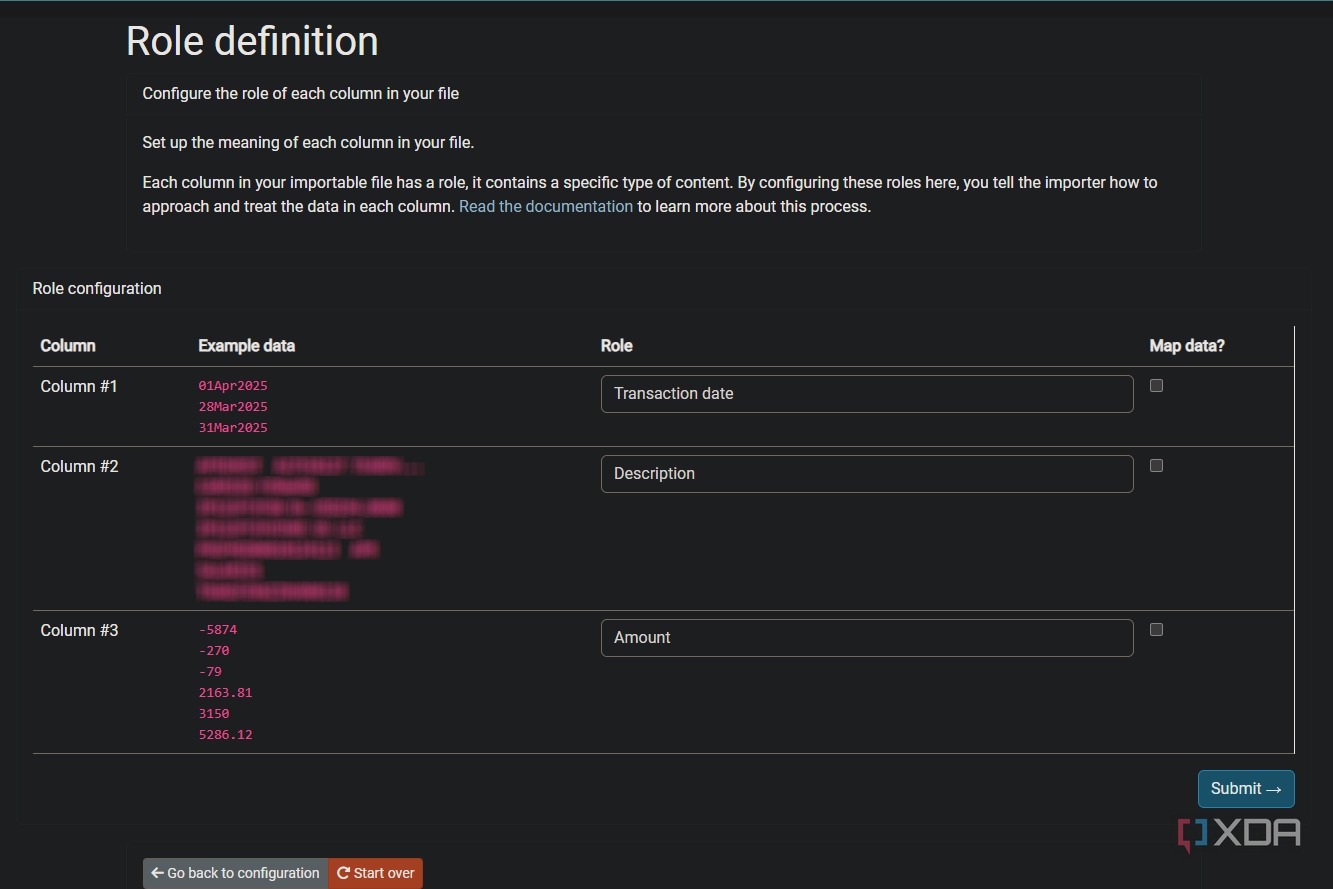Viewport: 1333px width, 889px height.
Task: Click the Map data? column header
Action: (x=1187, y=346)
